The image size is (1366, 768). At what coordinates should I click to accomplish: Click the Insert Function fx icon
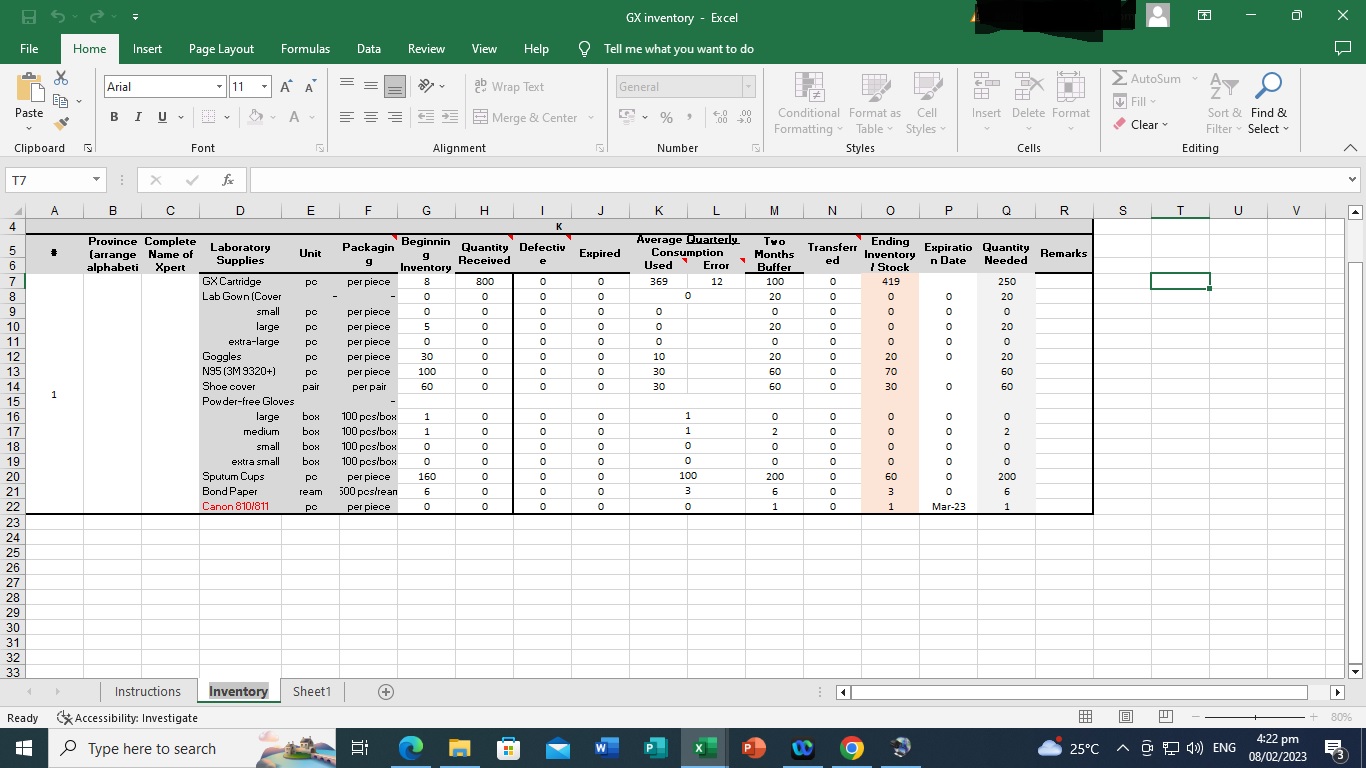coord(228,180)
